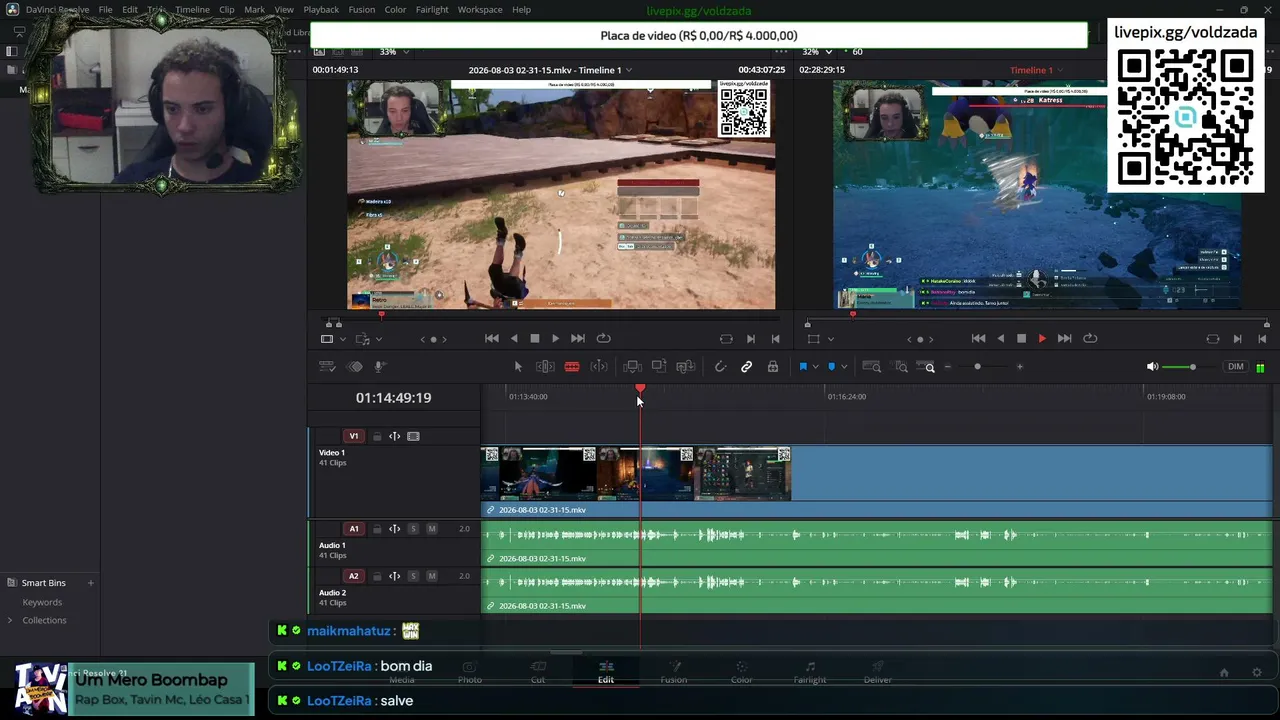Select the Keywords smart bin
This screenshot has height=720, width=1280.
coord(42,602)
